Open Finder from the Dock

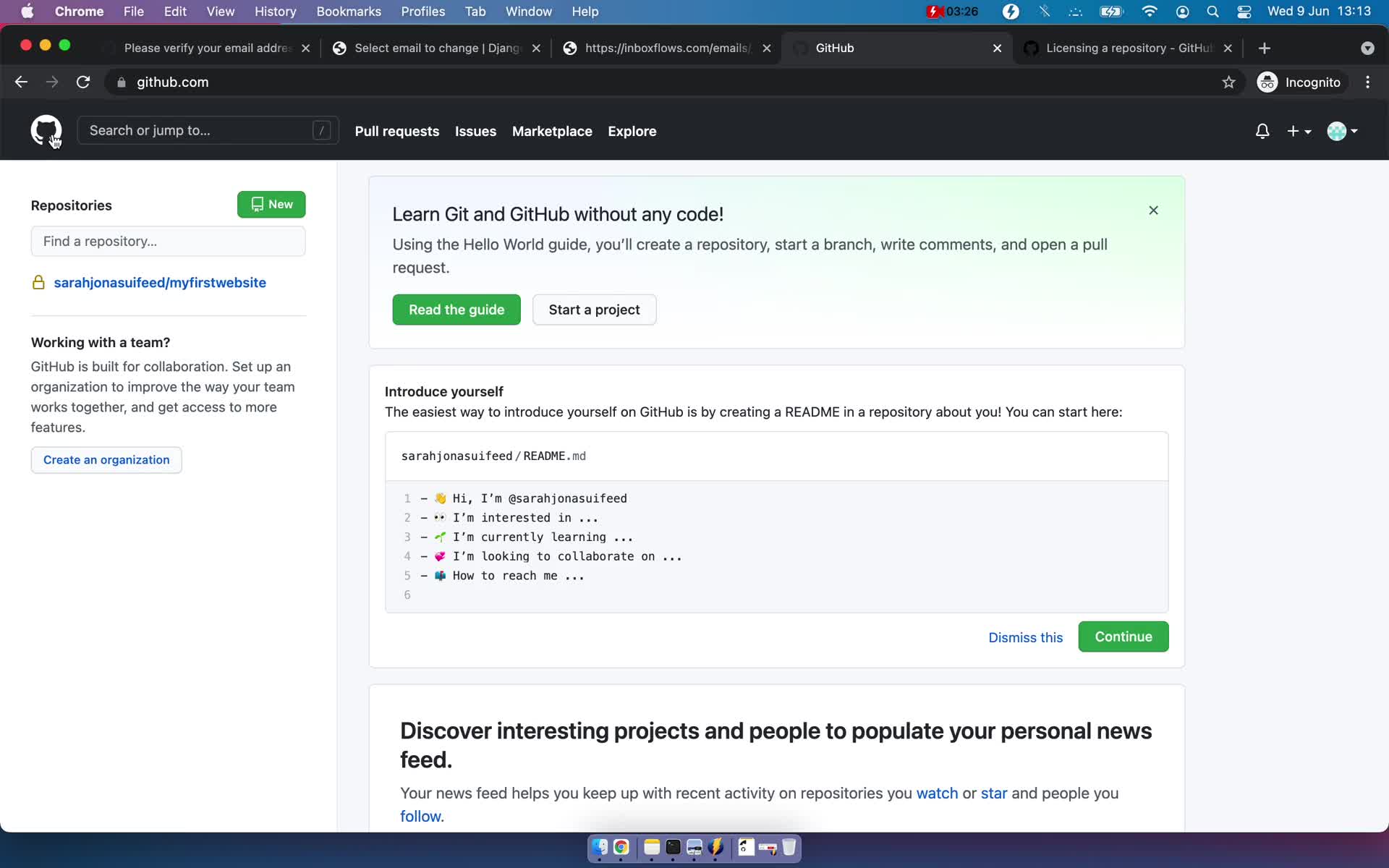[x=600, y=847]
